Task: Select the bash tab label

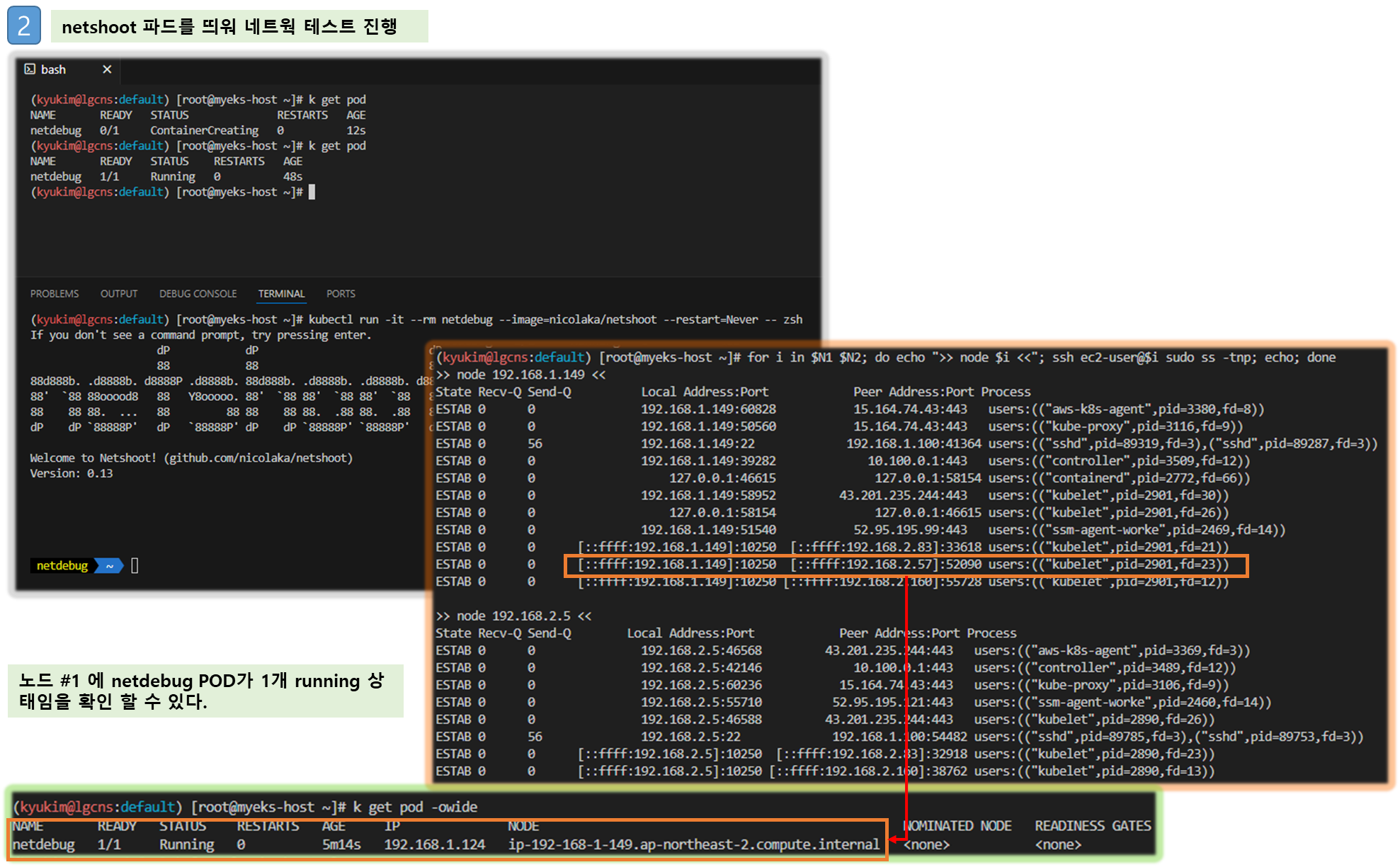Action: tap(53, 69)
